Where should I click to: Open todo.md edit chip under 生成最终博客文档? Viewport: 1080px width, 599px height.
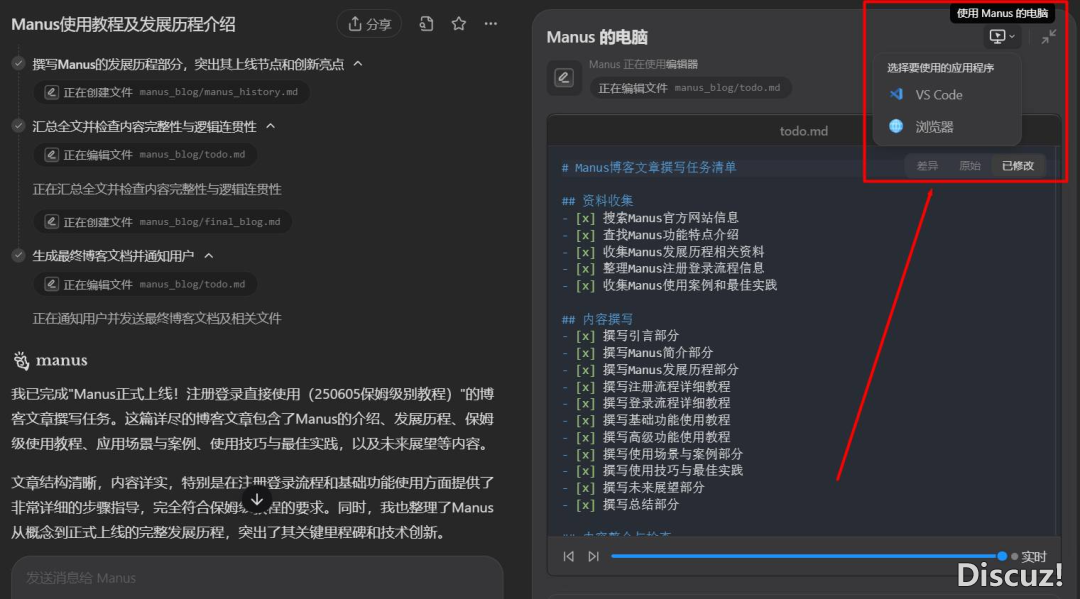tap(145, 284)
